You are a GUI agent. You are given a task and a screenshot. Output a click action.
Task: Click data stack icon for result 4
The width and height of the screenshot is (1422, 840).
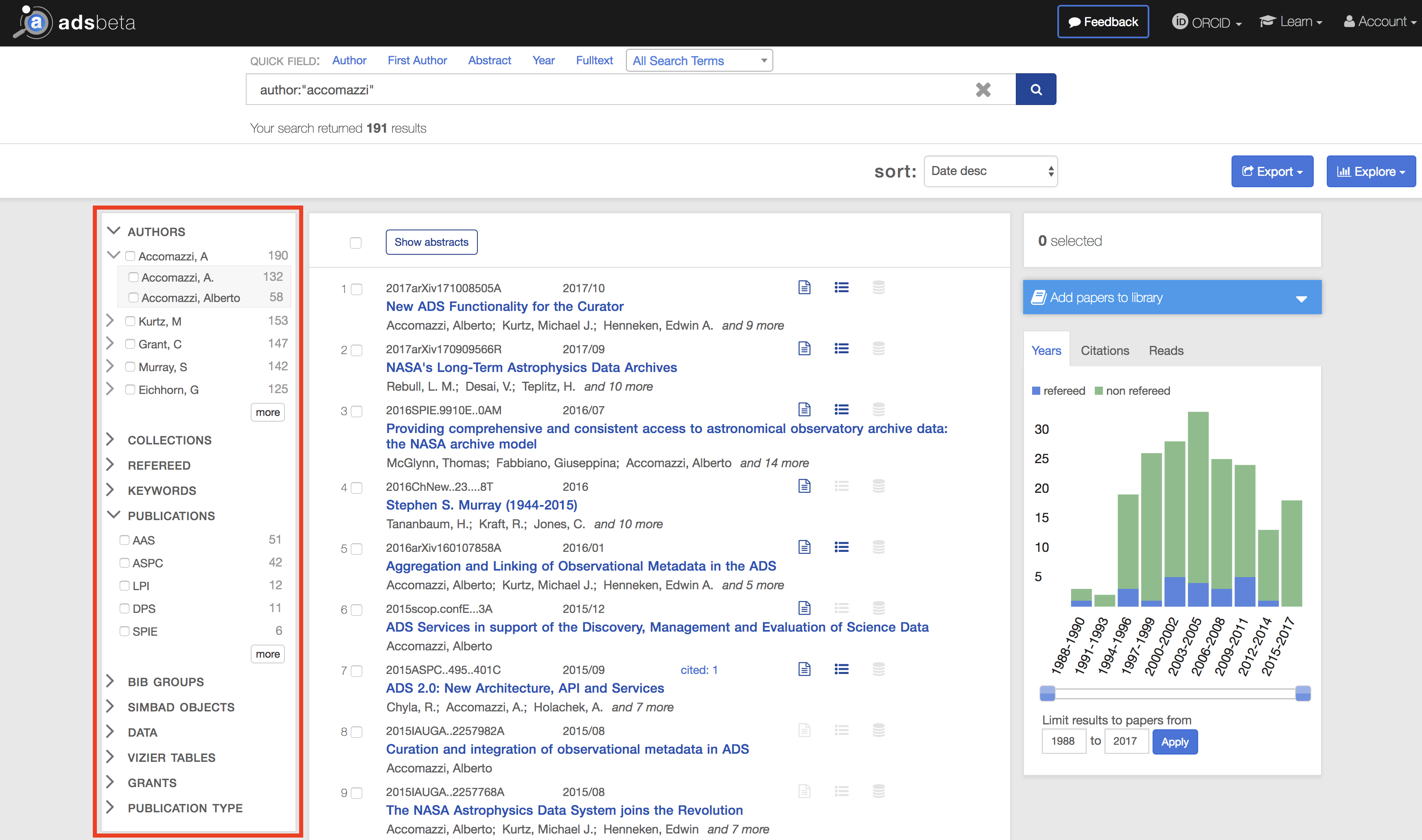[878, 486]
